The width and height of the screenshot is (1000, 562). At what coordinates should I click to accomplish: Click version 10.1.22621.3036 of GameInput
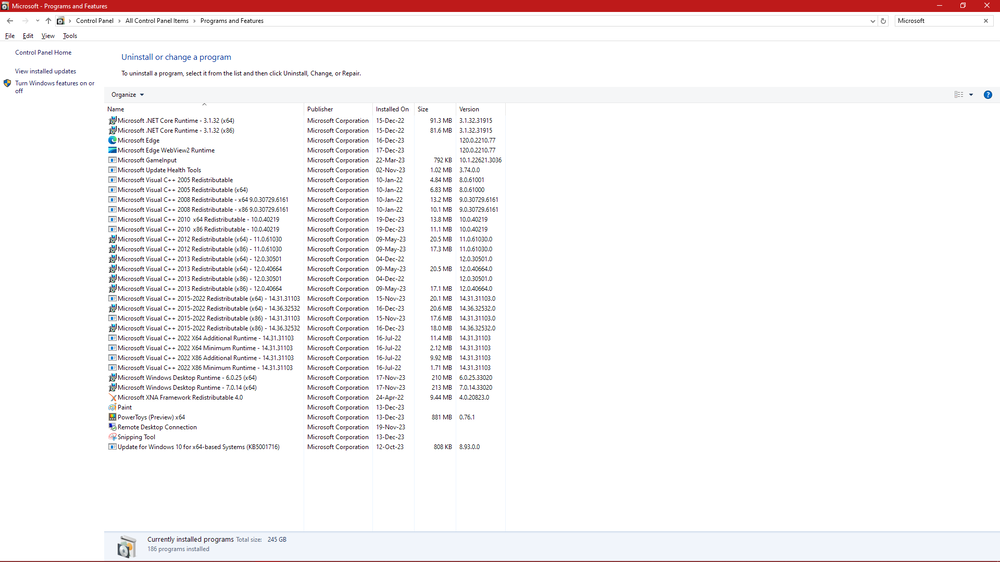point(480,160)
